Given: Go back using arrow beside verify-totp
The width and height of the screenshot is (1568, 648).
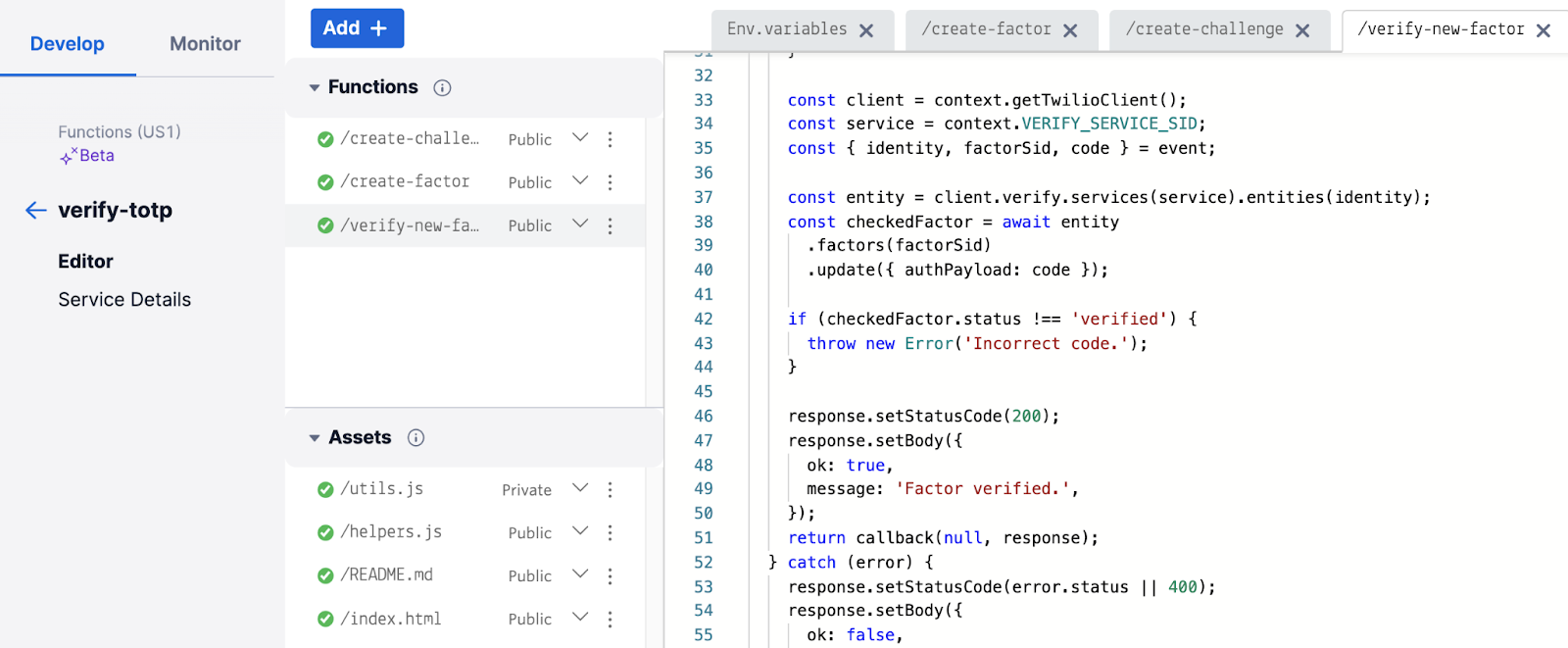Looking at the screenshot, I should click(x=36, y=210).
